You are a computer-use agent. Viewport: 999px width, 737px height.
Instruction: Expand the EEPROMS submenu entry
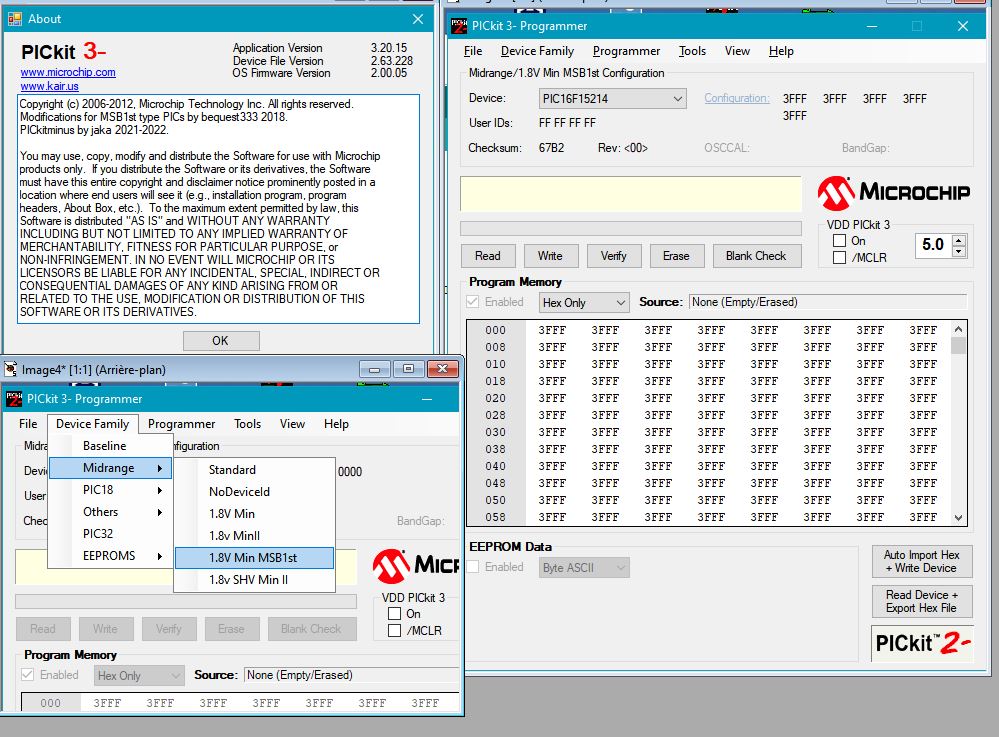(x=110, y=556)
